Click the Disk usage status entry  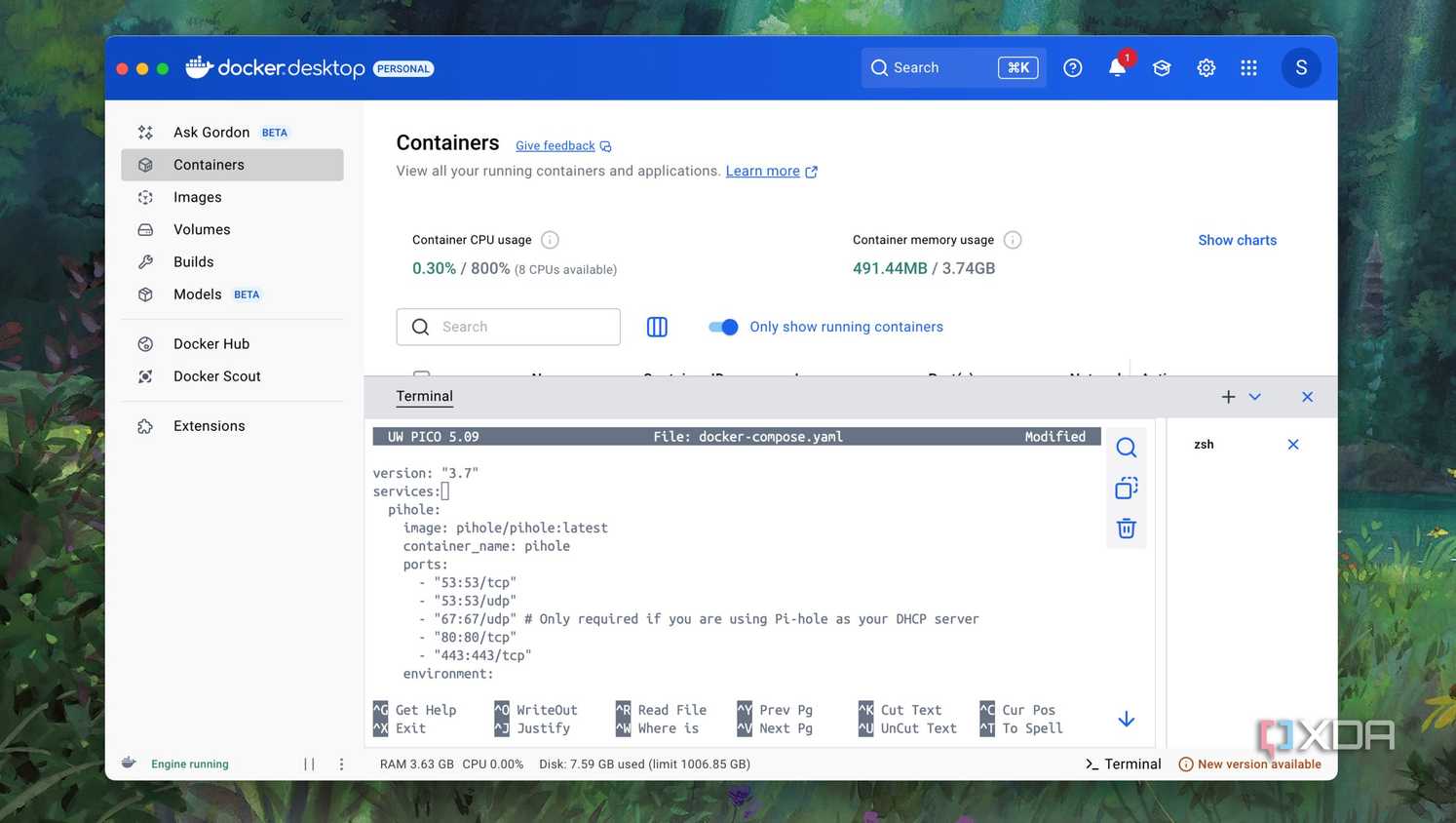click(644, 764)
